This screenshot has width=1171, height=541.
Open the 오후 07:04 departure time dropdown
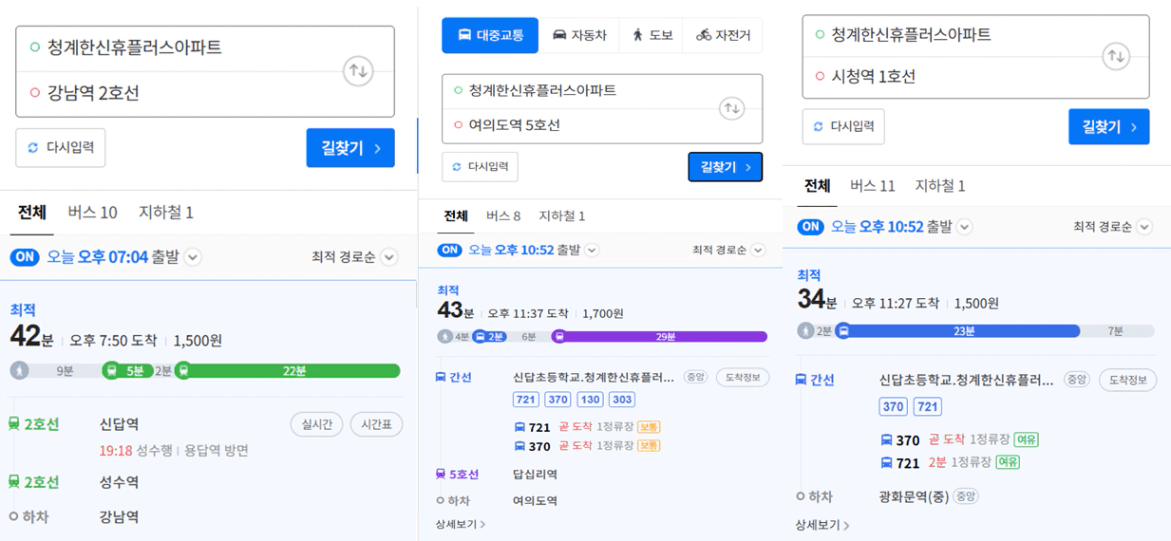193,258
